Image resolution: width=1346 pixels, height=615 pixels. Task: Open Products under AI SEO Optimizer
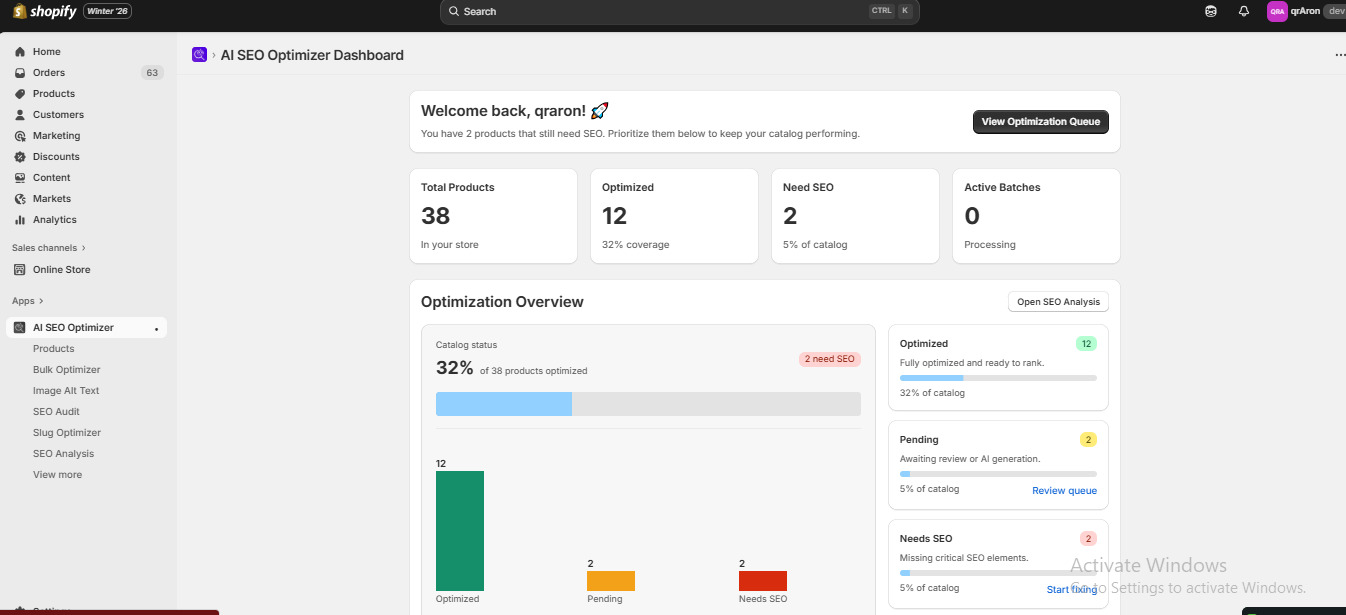click(54, 349)
